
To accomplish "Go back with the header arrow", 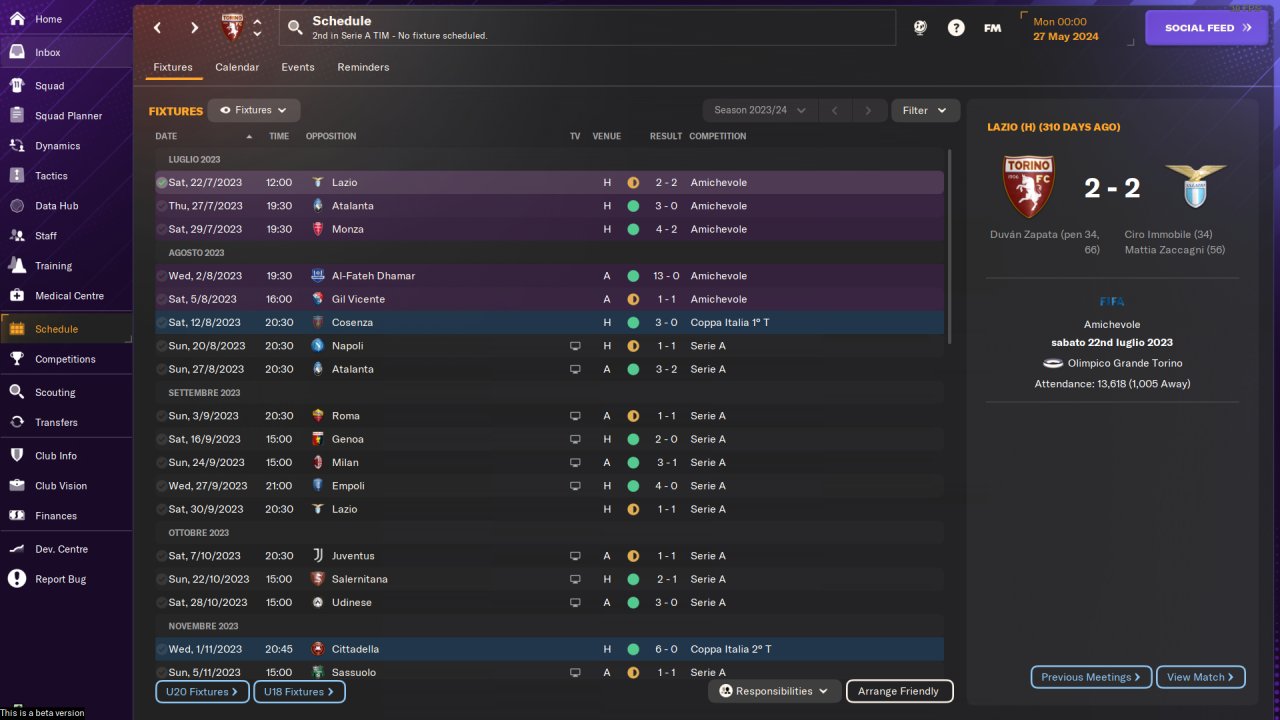I will click(x=157, y=28).
